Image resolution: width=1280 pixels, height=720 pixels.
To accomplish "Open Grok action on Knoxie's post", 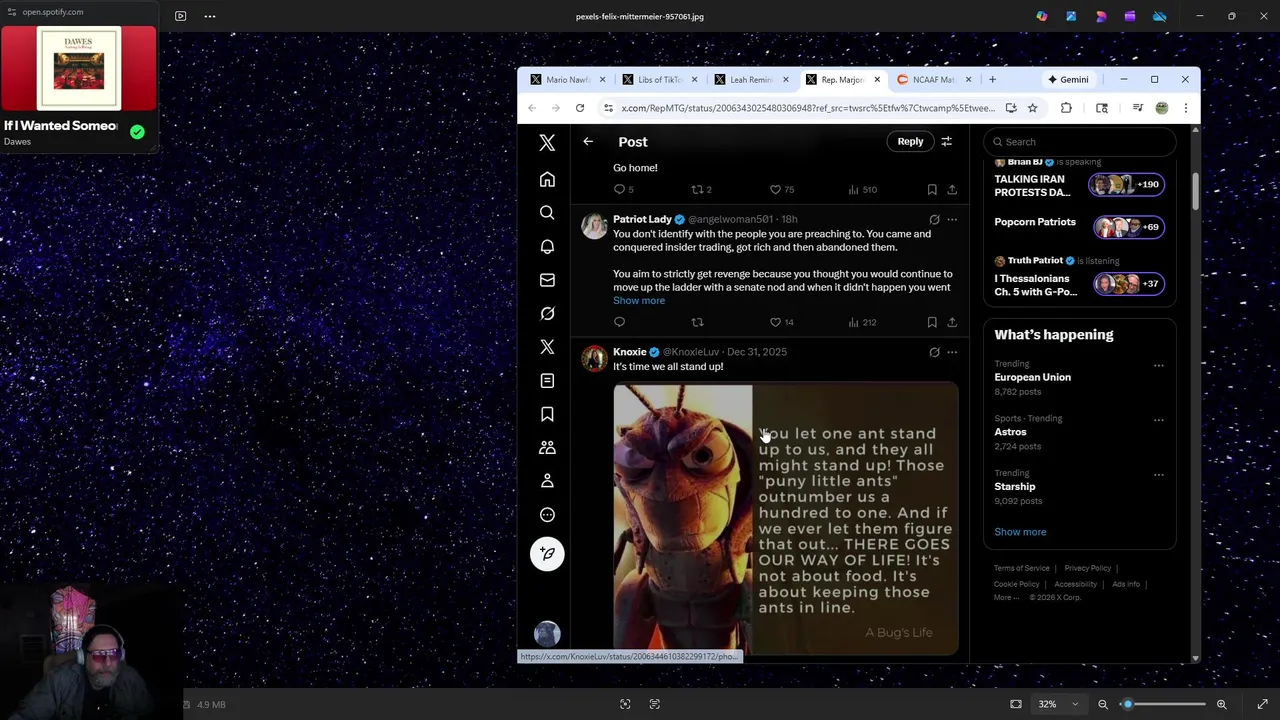I will point(934,352).
